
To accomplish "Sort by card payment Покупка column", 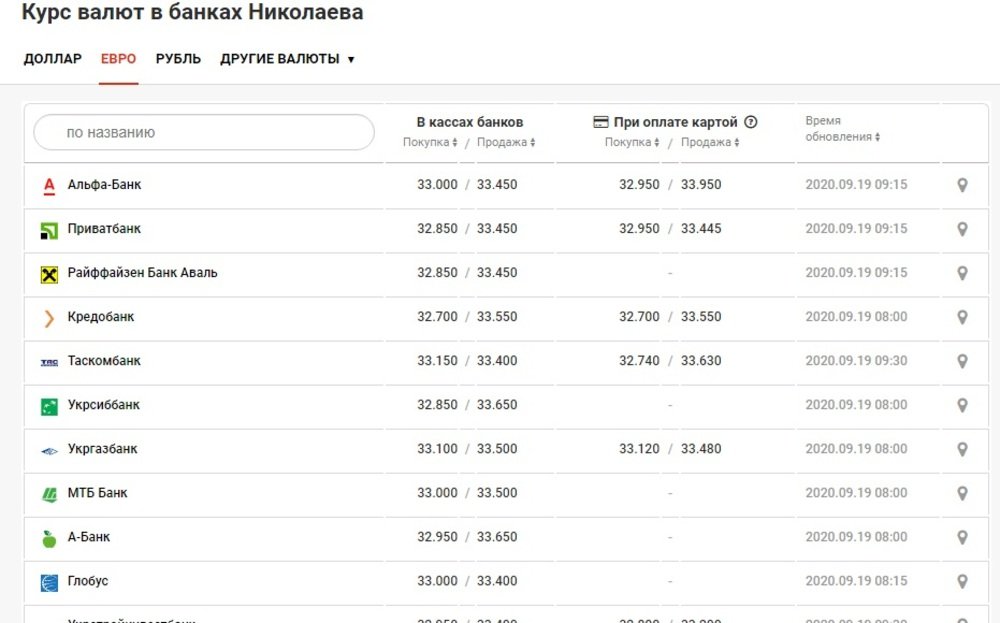I will [x=632, y=142].
